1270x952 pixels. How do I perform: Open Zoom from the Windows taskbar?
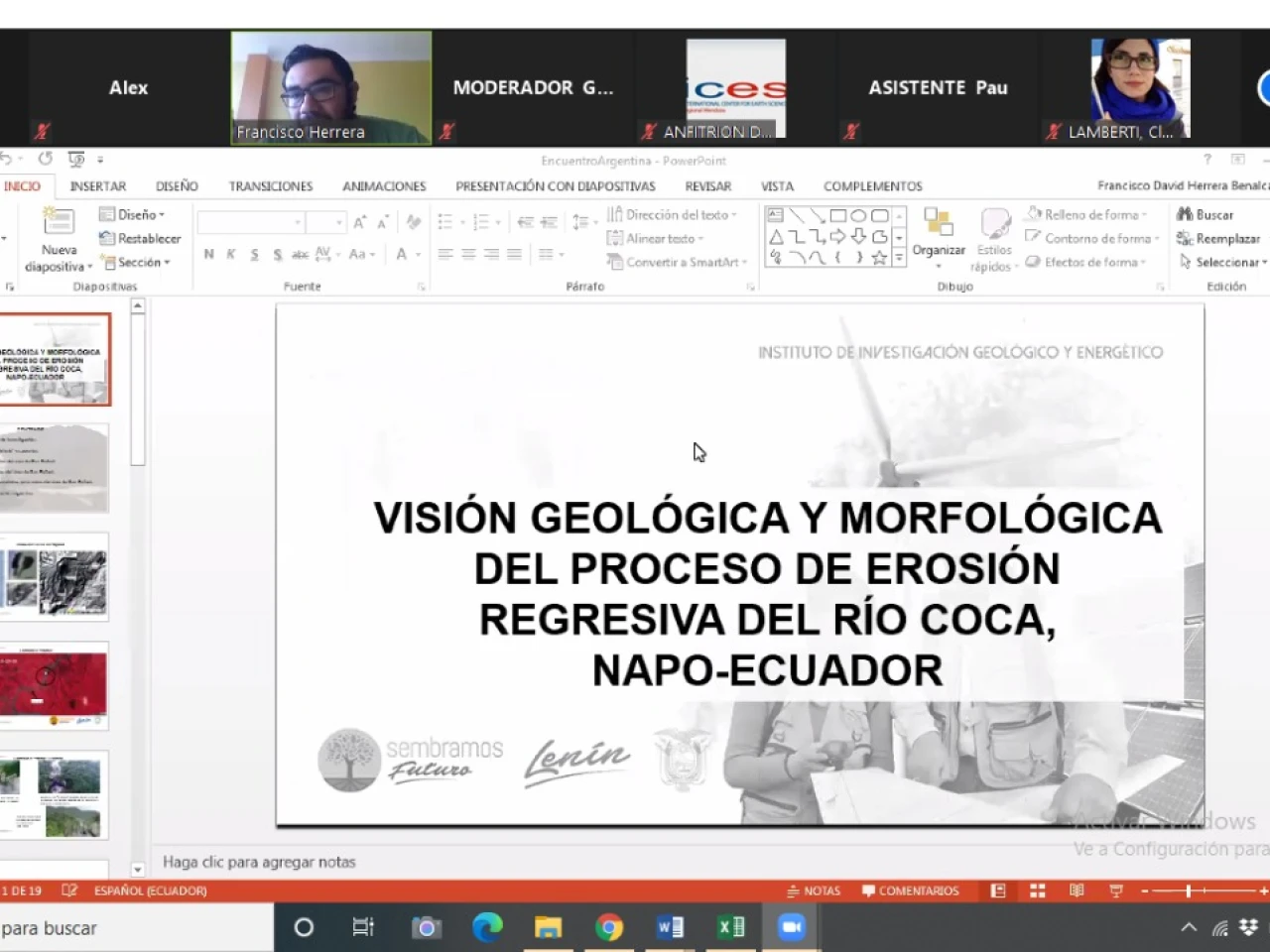tap(791, 927)
